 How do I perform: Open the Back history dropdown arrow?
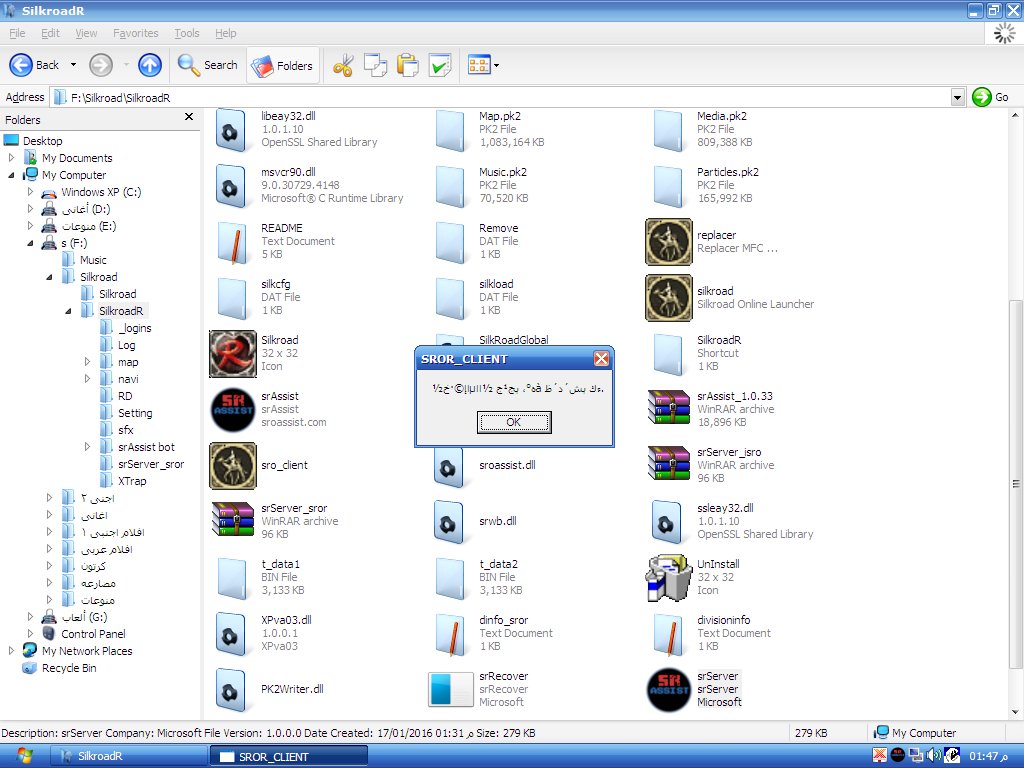pyautogui.click(x=73, y=65)
